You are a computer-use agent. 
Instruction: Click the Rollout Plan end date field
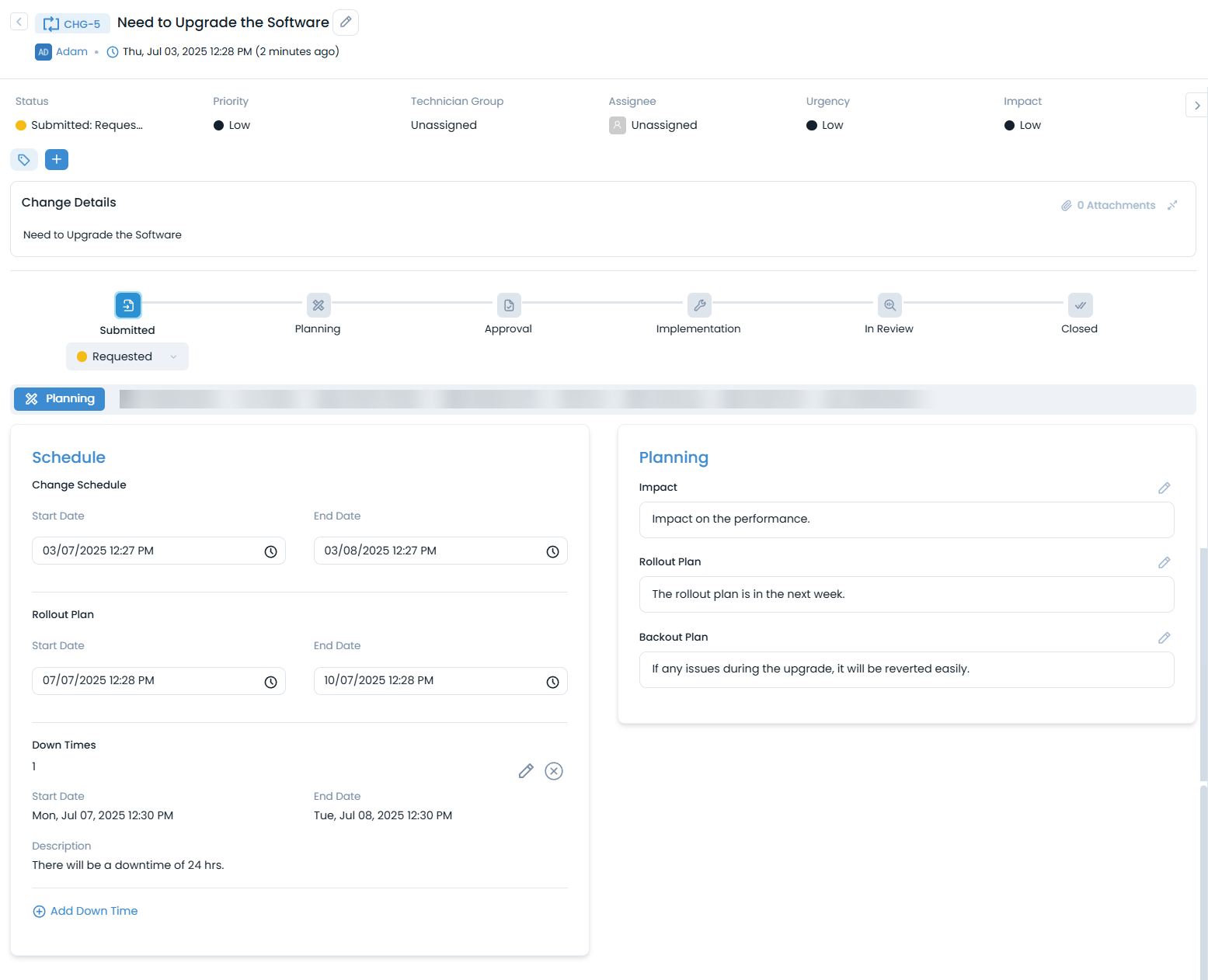point(431,681)
